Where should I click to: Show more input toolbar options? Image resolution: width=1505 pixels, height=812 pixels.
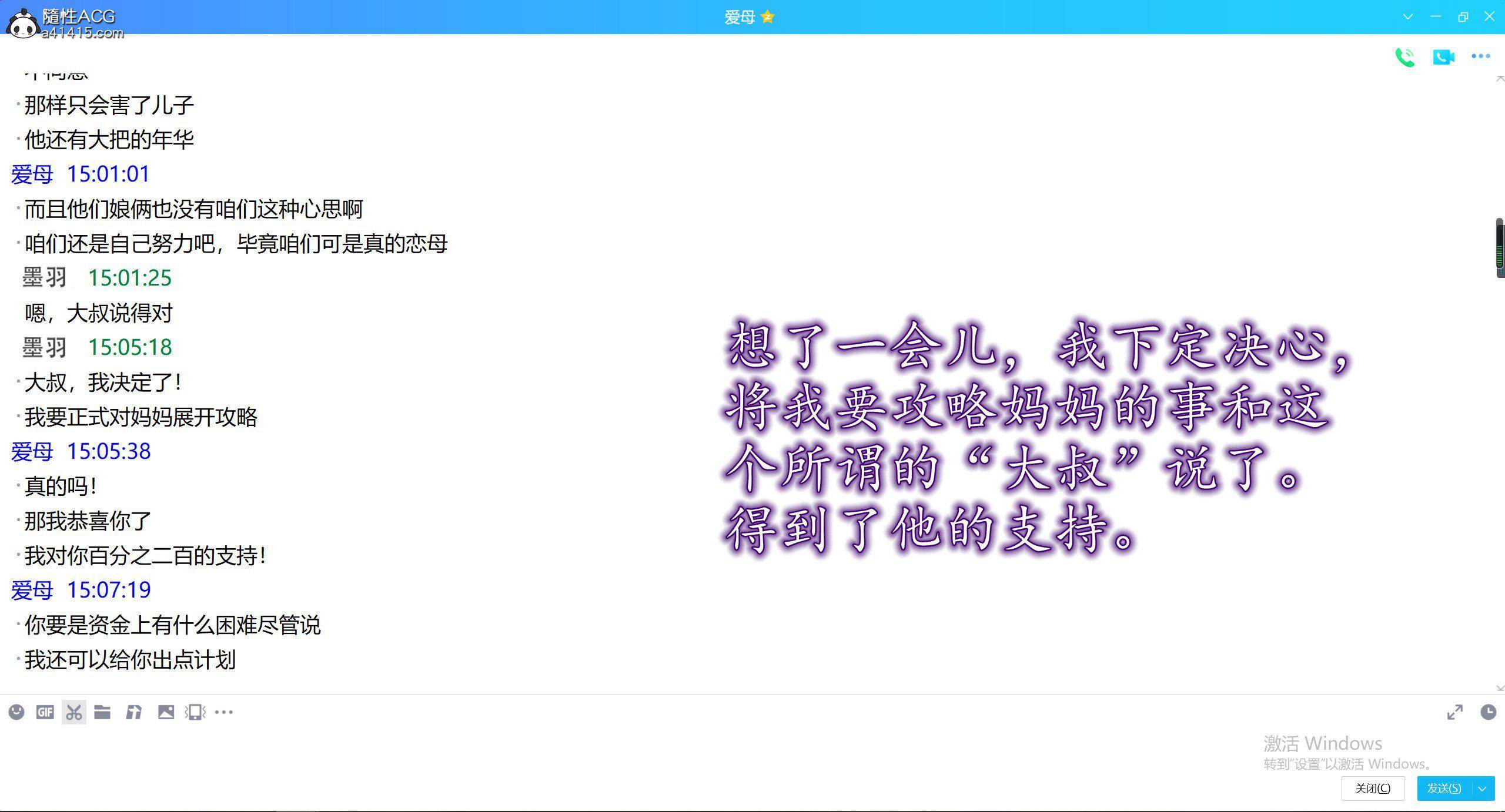tap(224, 712)
